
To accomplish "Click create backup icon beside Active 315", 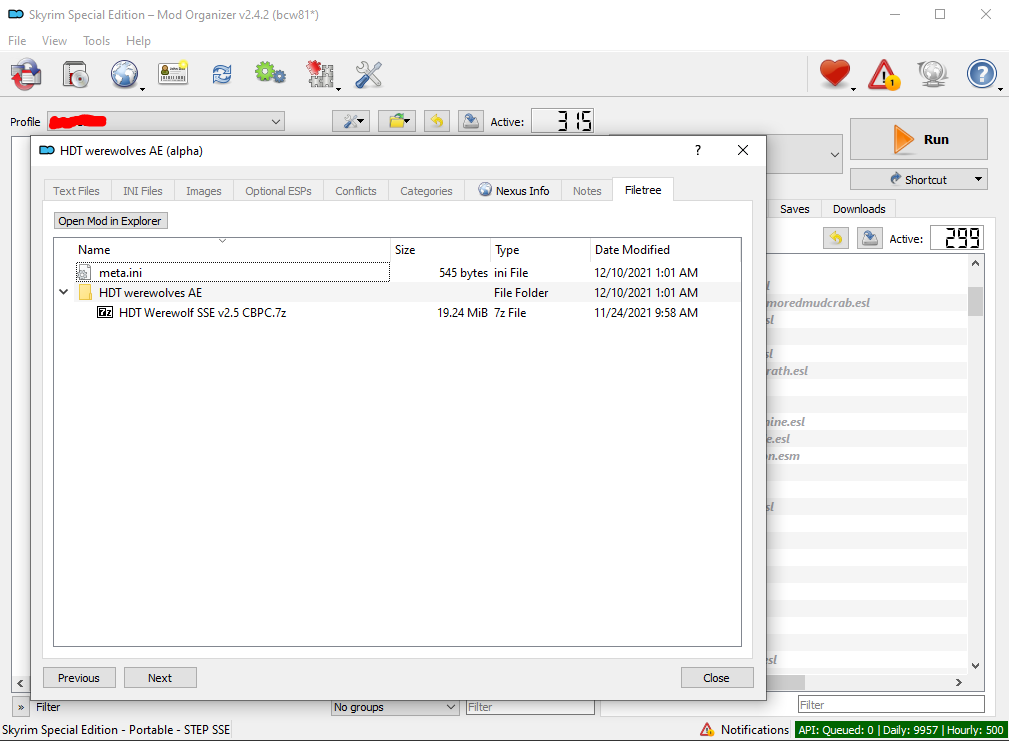I will [471, 121].
